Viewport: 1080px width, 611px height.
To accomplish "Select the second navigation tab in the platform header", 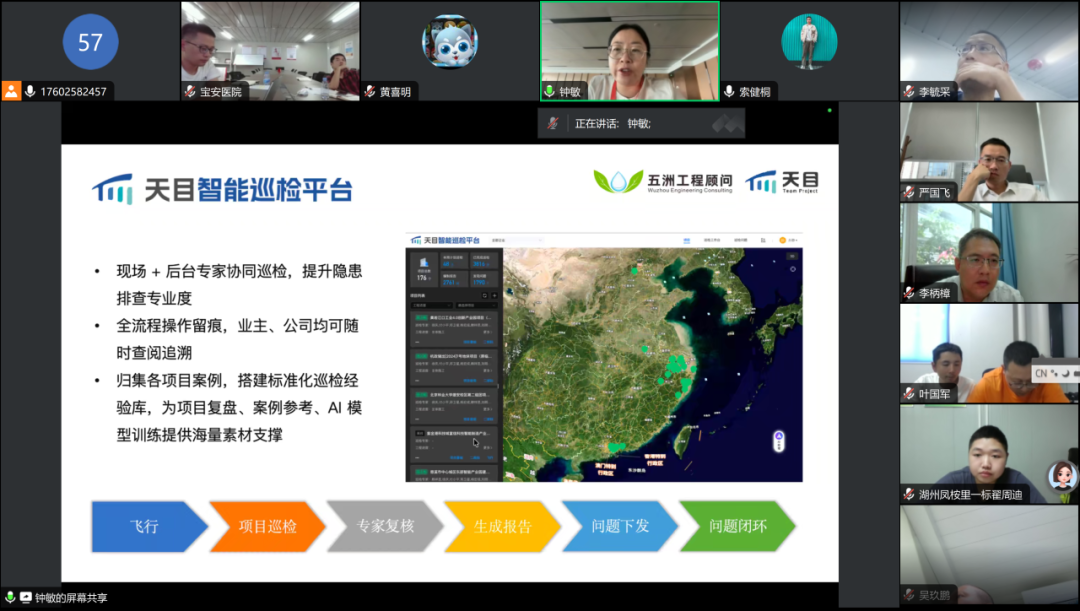I will coord(712,240).
